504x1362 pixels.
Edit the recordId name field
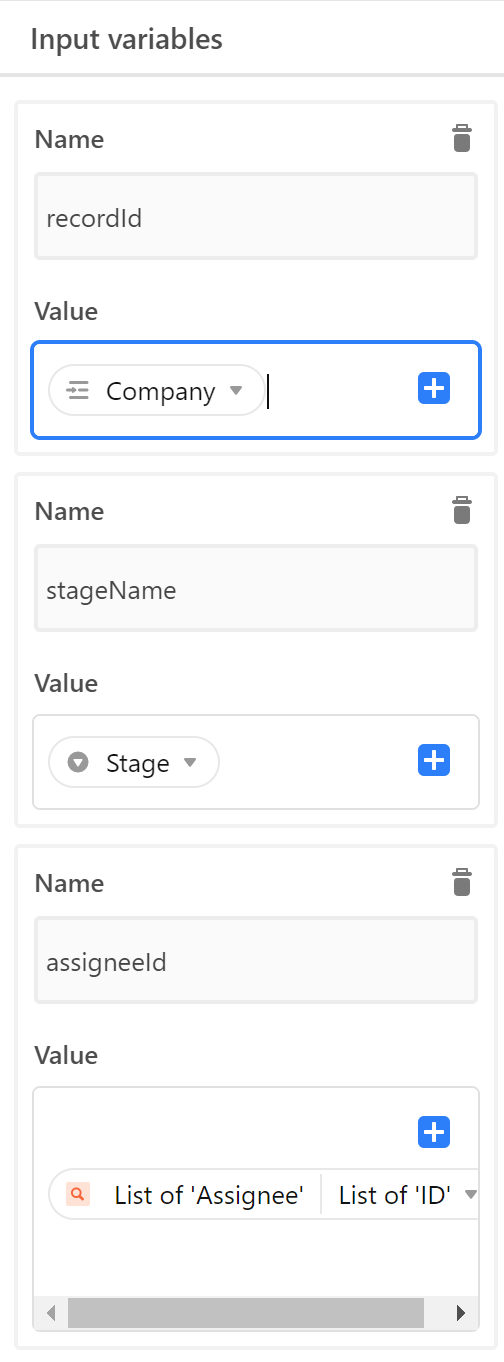[x=256, y=217]
